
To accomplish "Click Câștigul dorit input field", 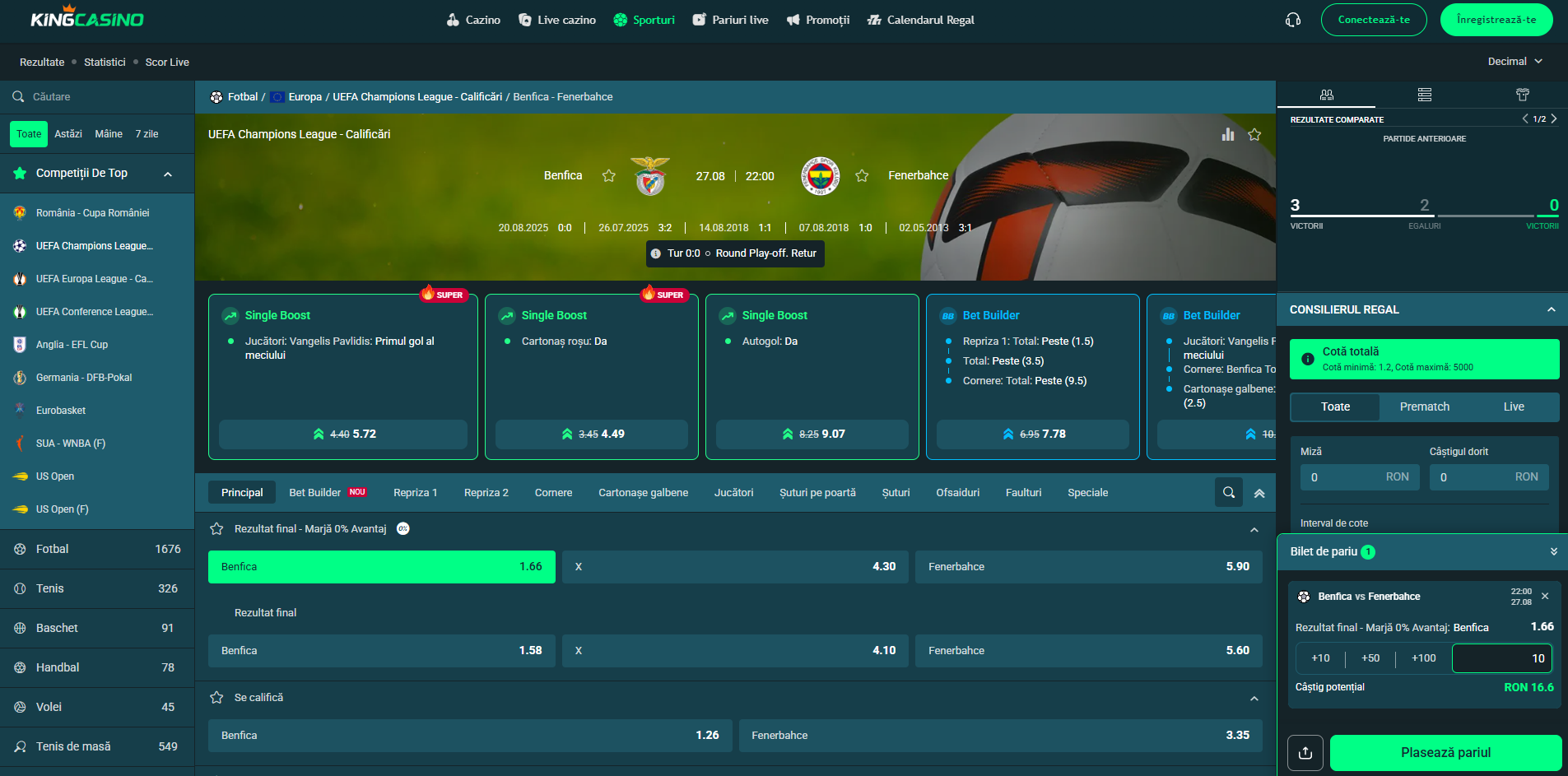I will pos(1489,477).
